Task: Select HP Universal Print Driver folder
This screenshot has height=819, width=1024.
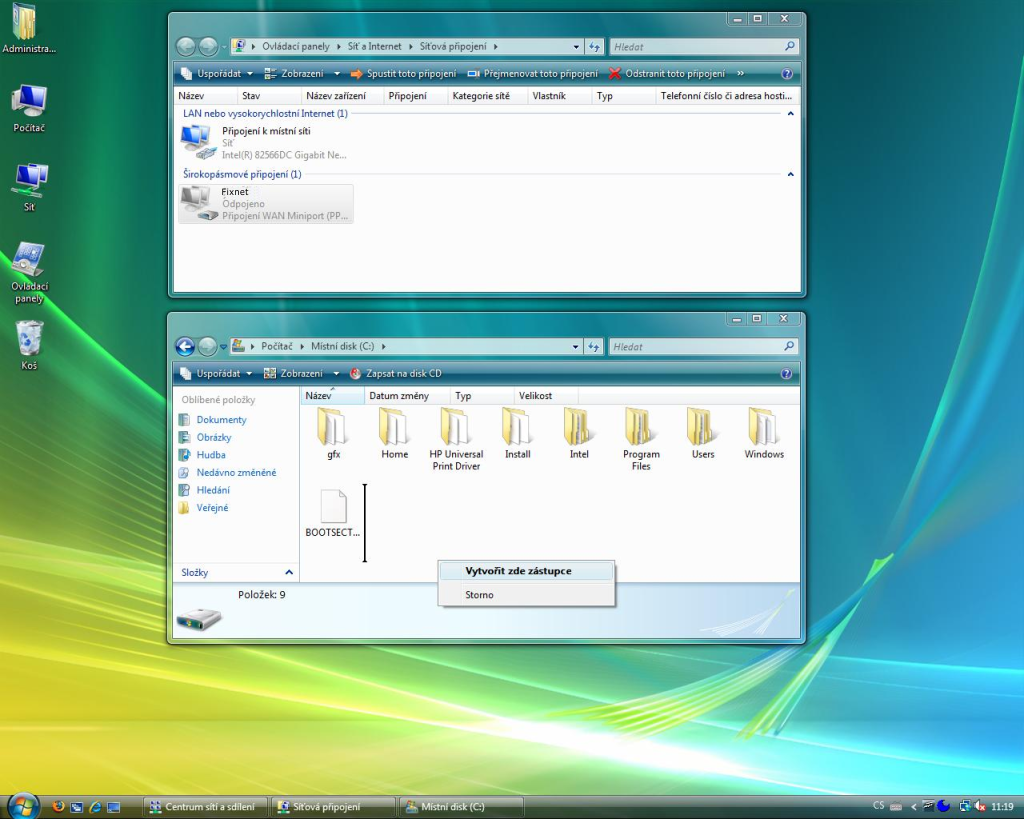Action: pos(456,438)
